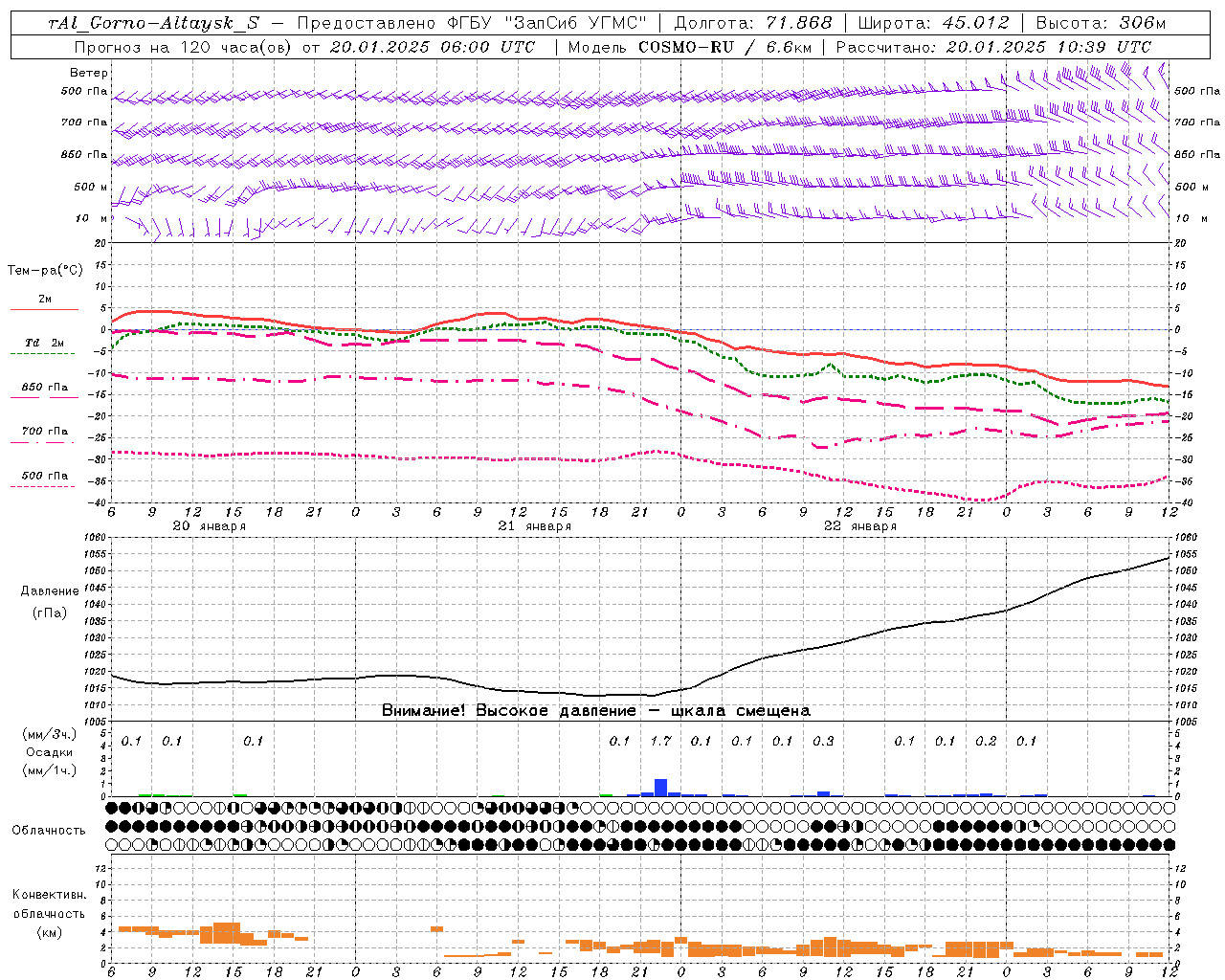Click the 1.7 precipitation amount

pos(660,741)
